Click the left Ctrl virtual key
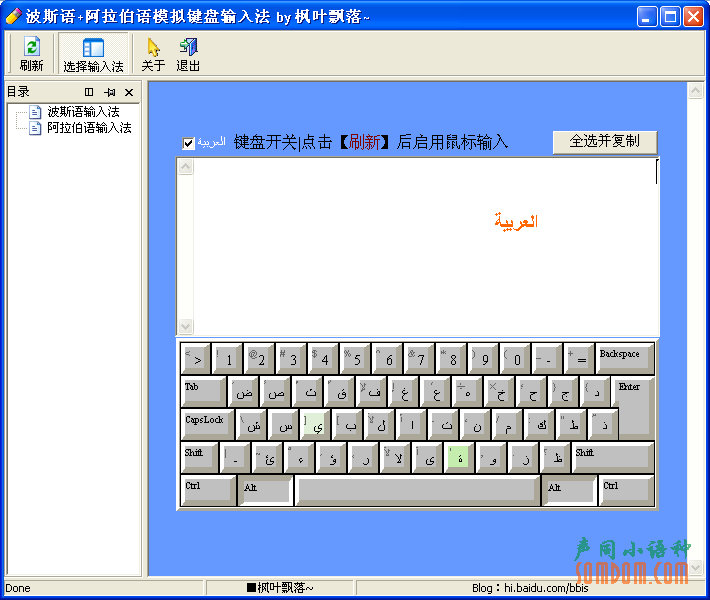Image resolution: width=710 pixels, height=600 pixels. click(x=208, y=490)
